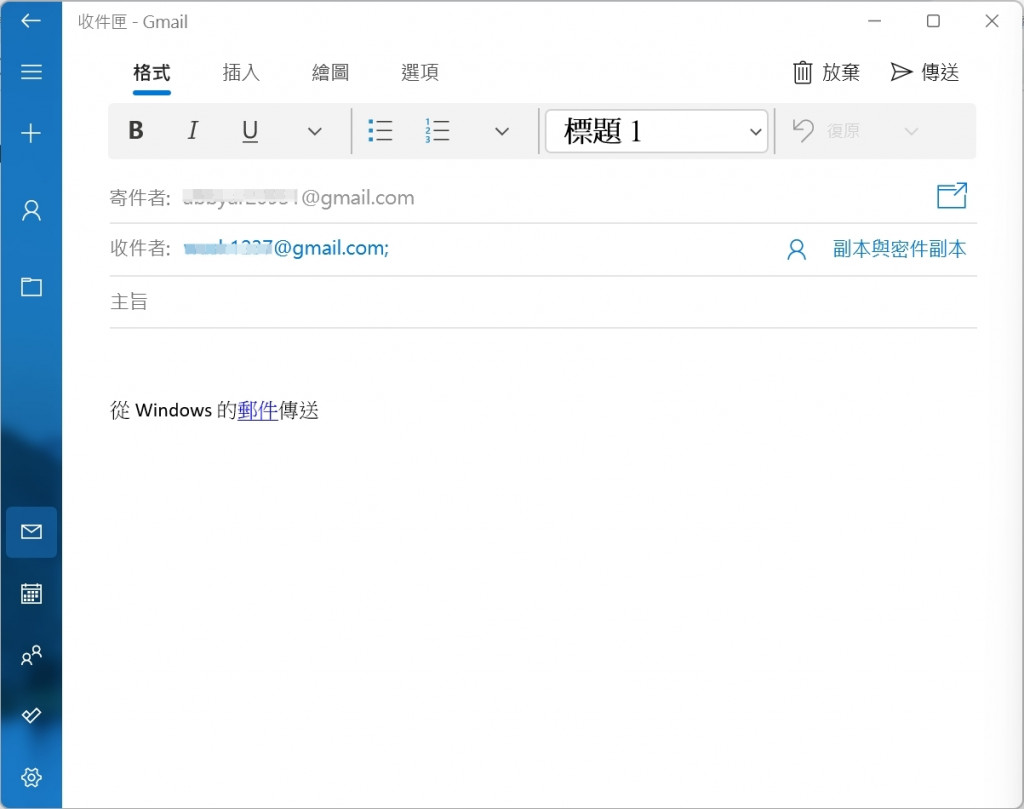The image size is (1024, 809).
Task: Choose contacts via person icon beside recipients
Action: [796, 249]
